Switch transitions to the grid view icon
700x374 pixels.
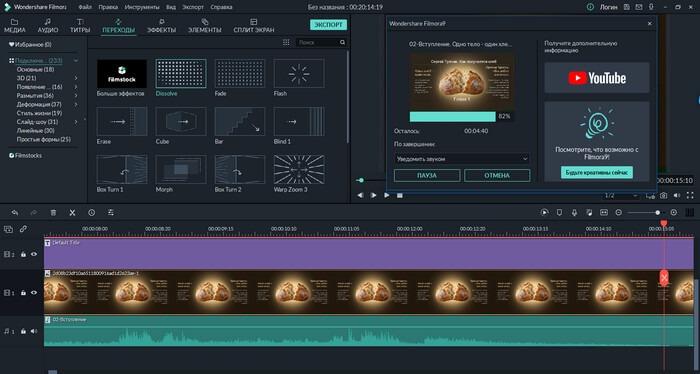point(286,42)
